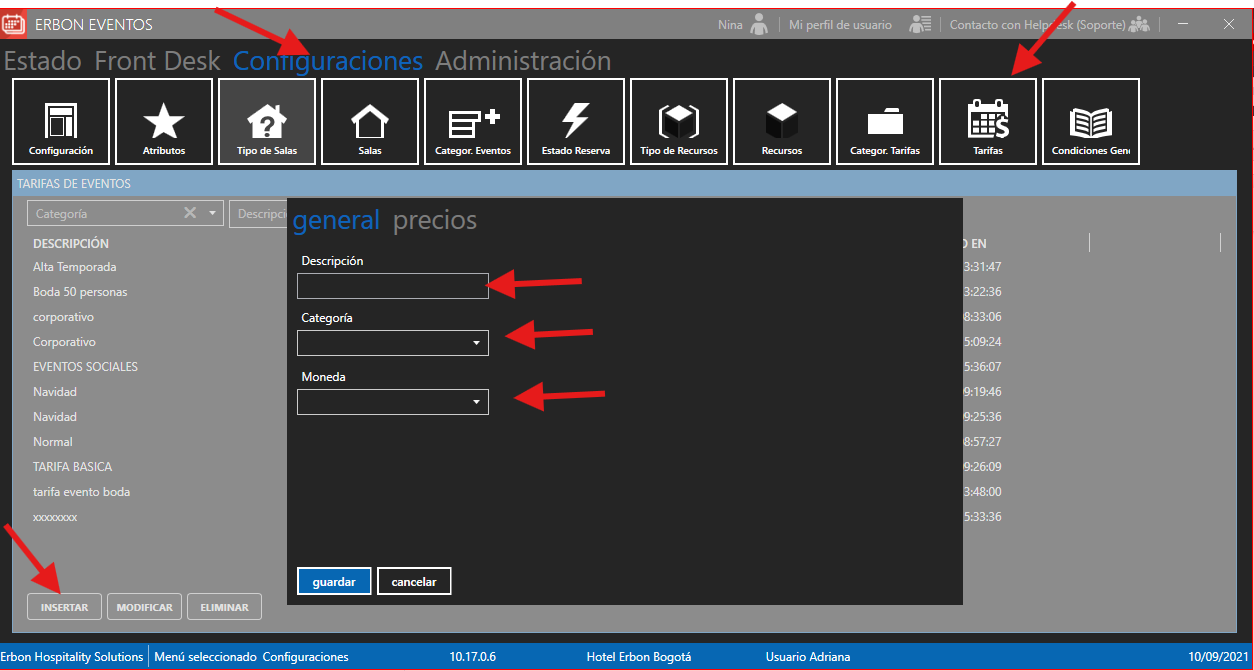
Task: Switch to the precios tab
Action: (435, 220)
